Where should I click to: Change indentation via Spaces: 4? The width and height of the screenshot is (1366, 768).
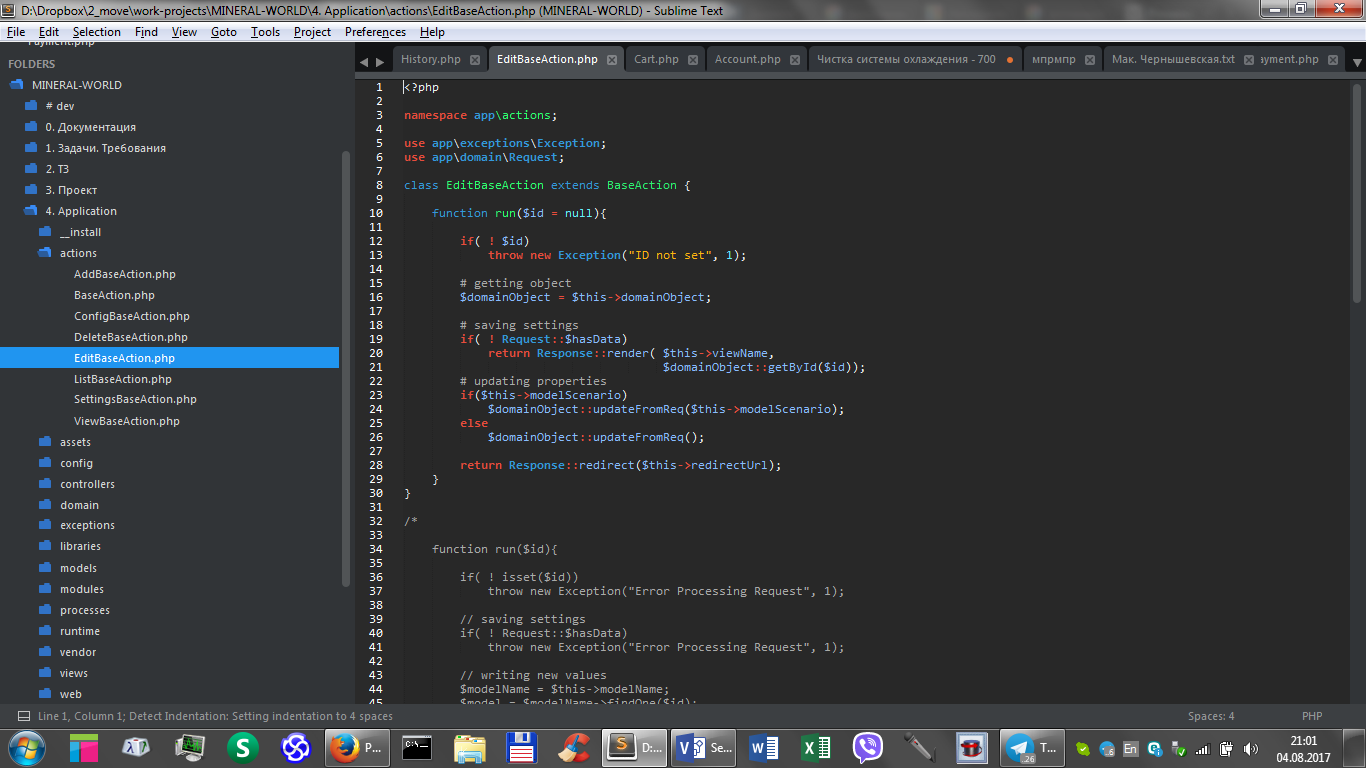(1211, 716)
